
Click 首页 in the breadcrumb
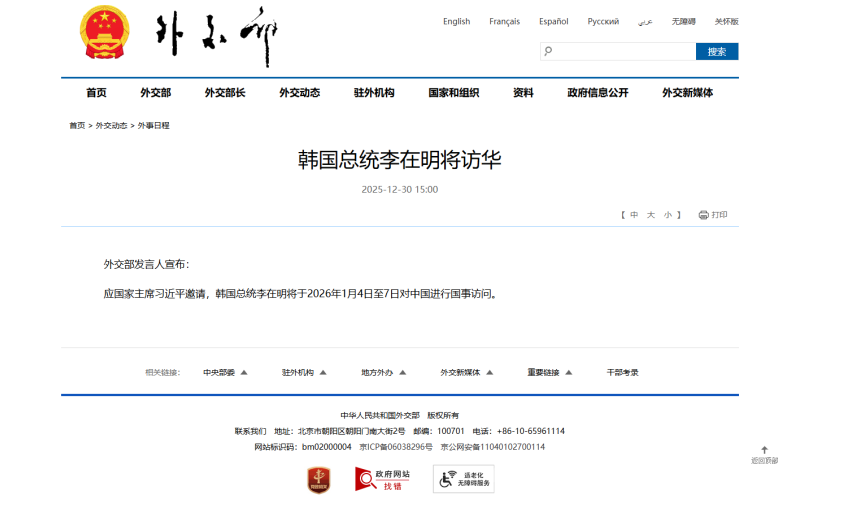click(77, 125)
